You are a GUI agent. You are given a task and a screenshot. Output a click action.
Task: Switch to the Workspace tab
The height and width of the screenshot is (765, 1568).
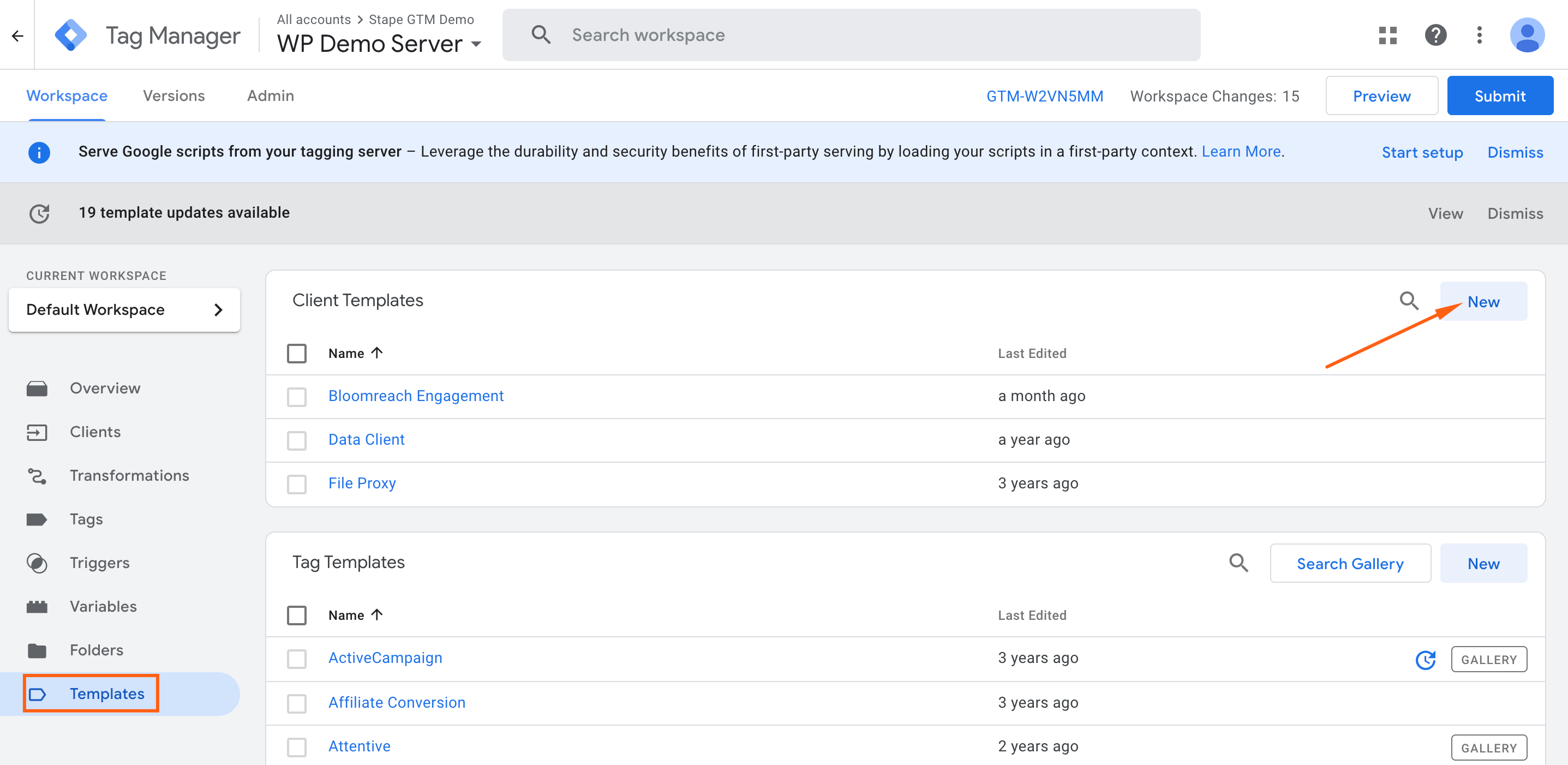tap(67, 96)
